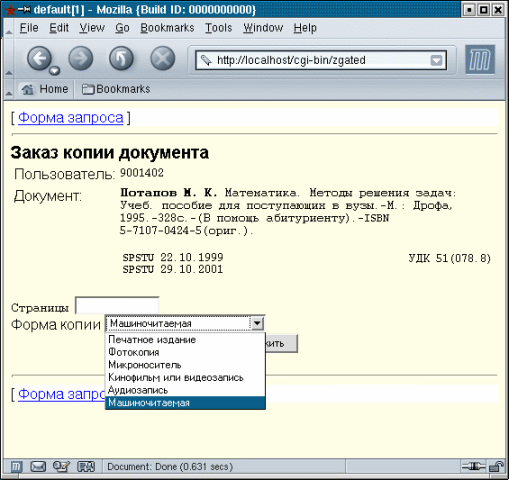Click into the Страницы input field
Viewport: 509px width, 480px height.
117,306
